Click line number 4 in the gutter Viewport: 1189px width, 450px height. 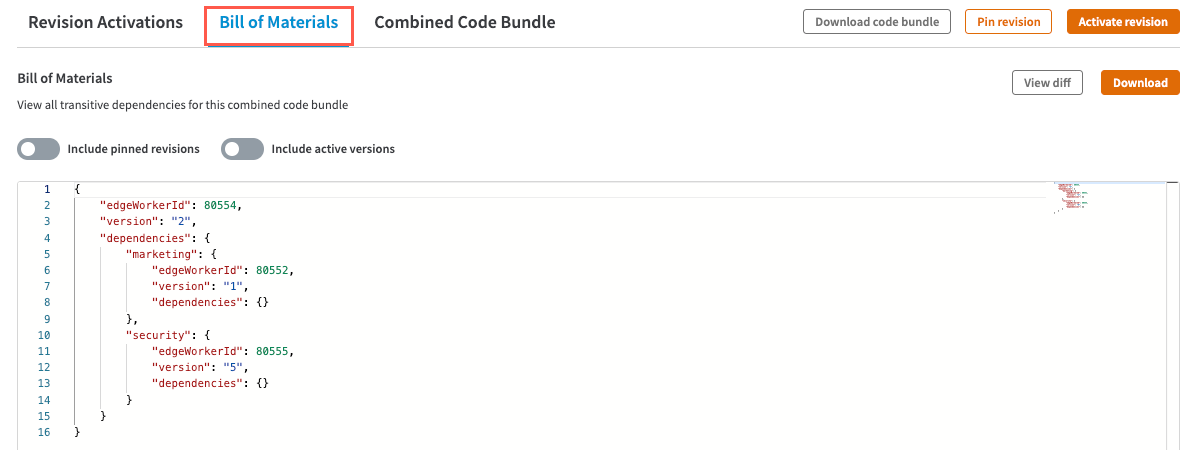point(46,238)
